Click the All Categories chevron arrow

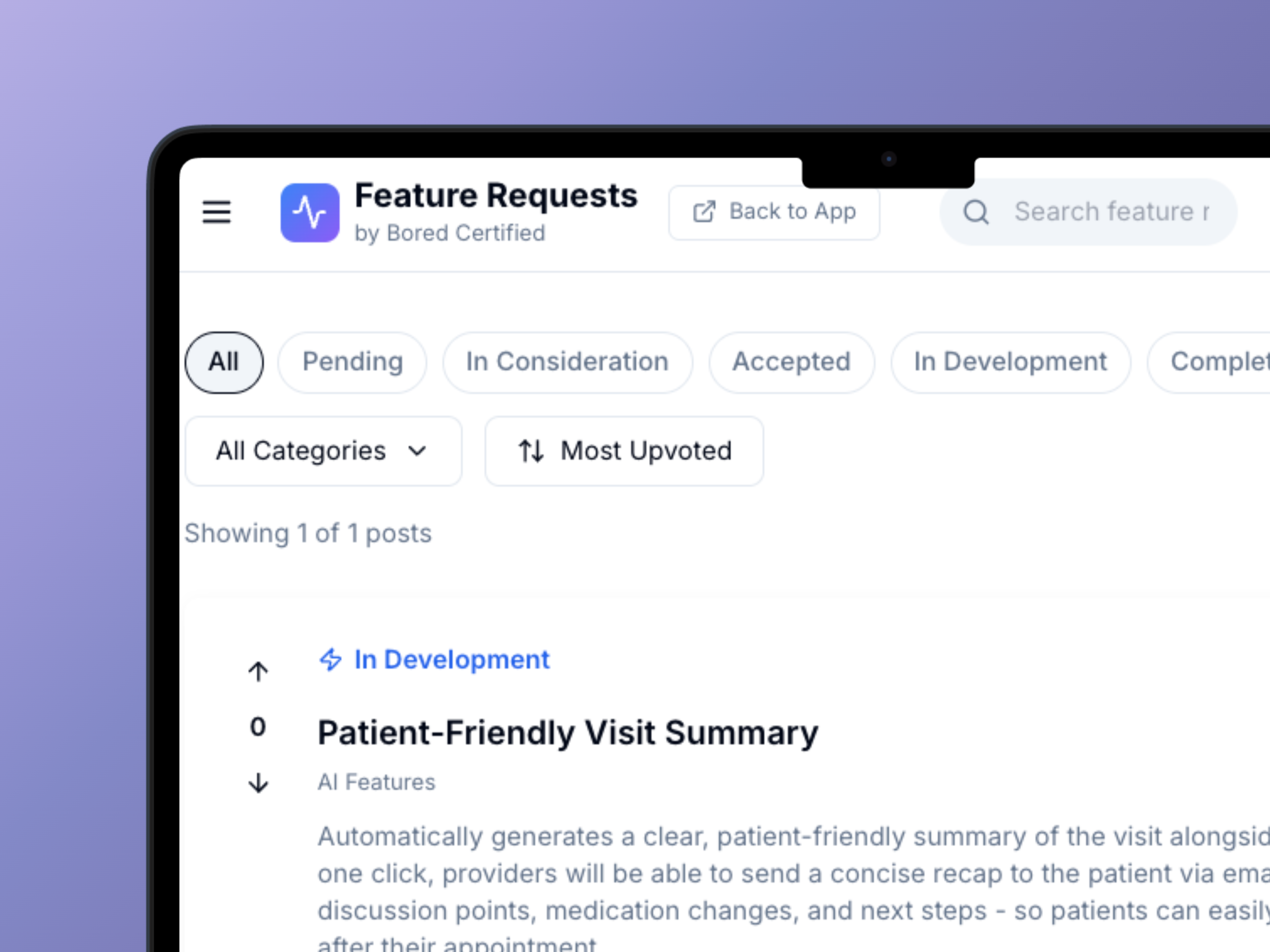(417, 451)
